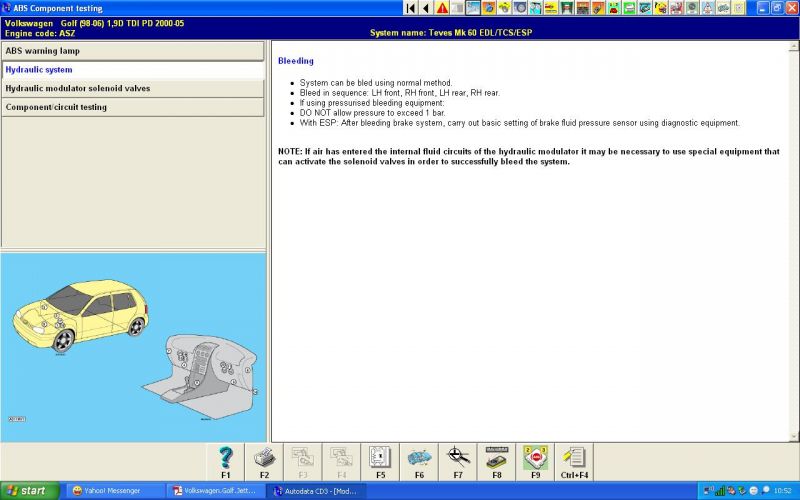Open the ABS warning lamp section

tap(133, 51)
